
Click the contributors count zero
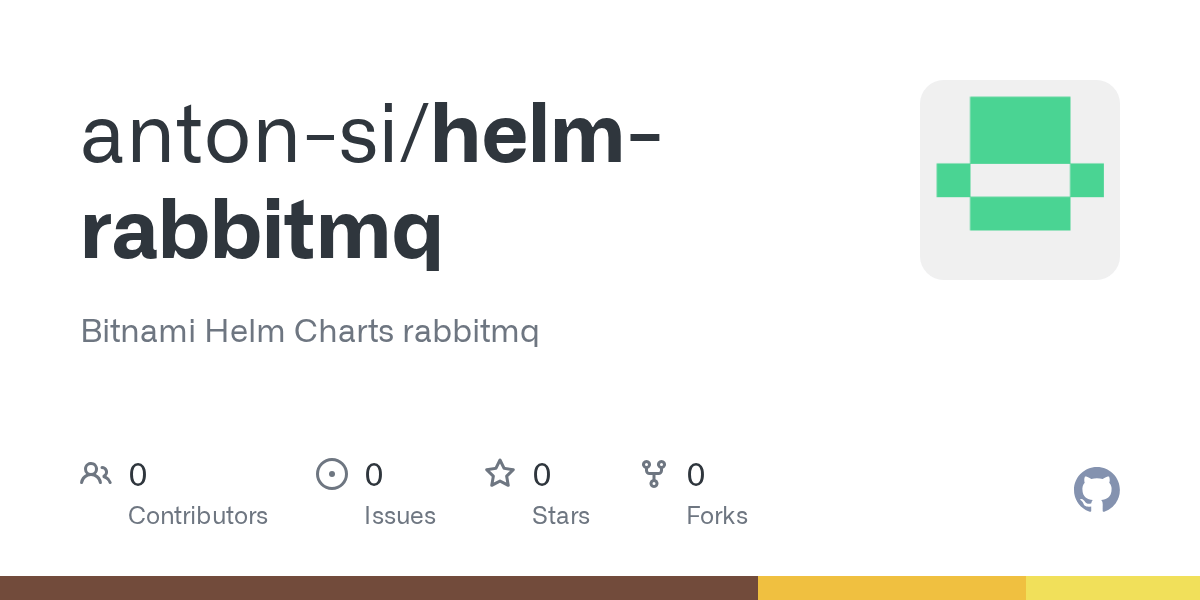[138, 474]
